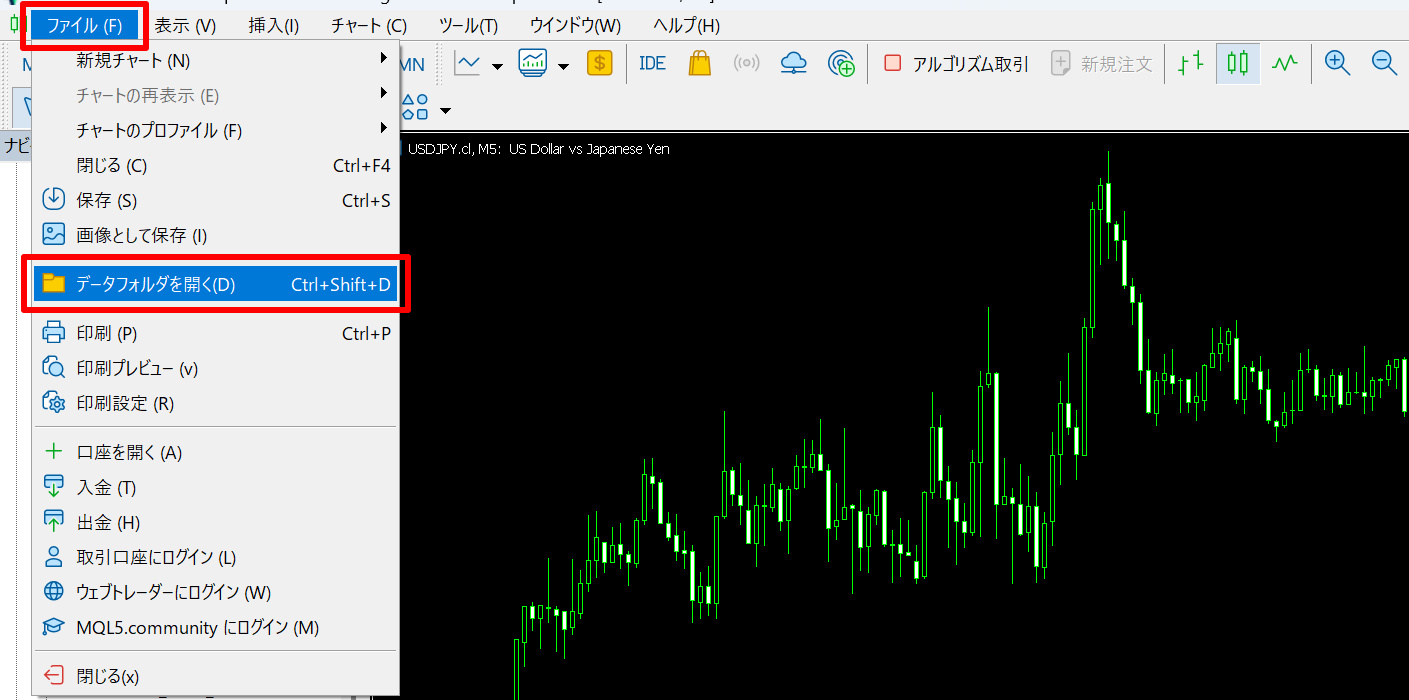Activate the MQL5 cloud storage icon
Image resolution: width=1409 pixels, height=700 pixels.
[793, 62]
